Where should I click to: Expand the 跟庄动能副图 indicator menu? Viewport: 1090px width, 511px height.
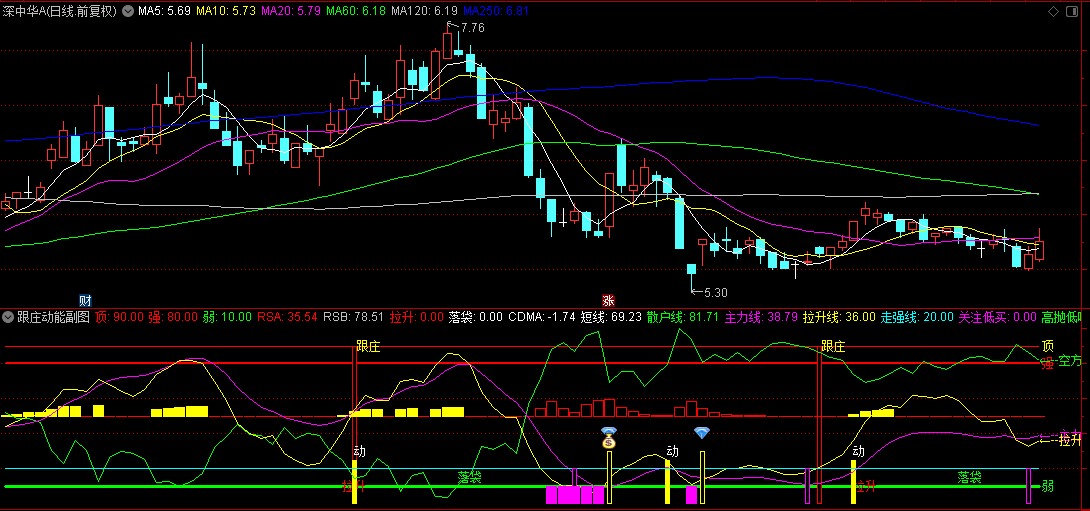pos(8,317)
